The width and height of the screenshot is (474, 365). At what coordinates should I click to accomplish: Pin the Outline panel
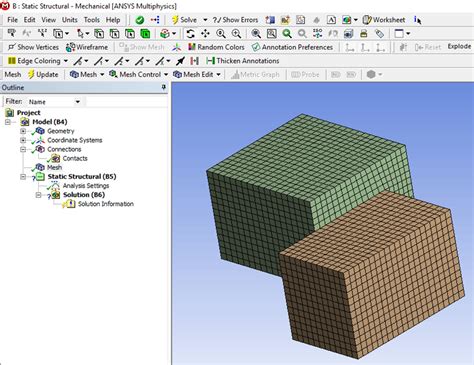(x=163, y=87)
